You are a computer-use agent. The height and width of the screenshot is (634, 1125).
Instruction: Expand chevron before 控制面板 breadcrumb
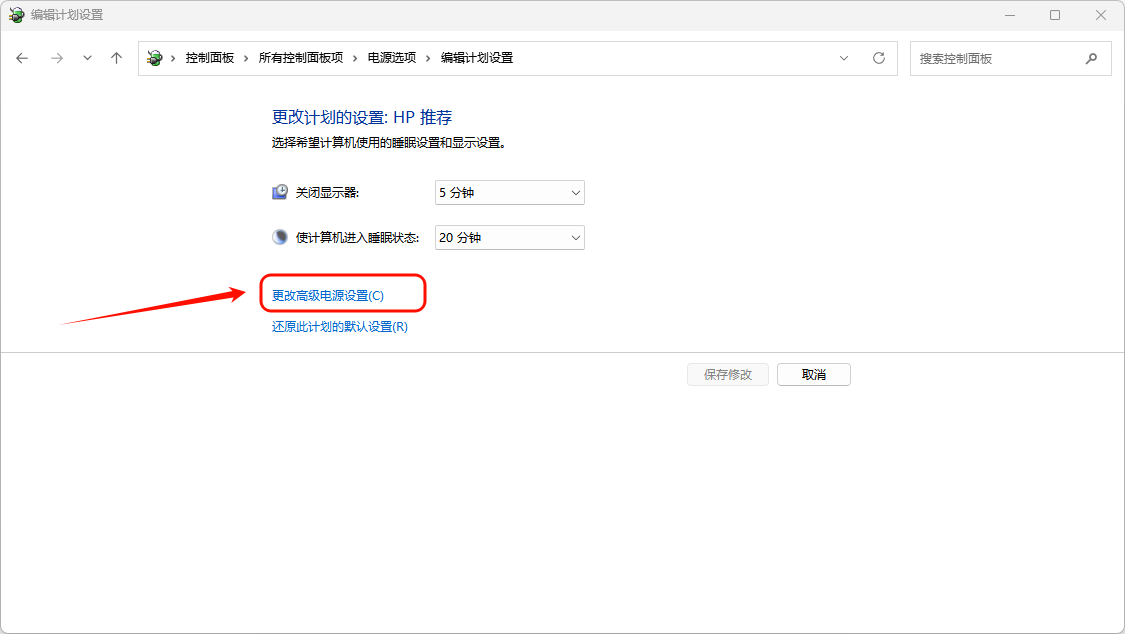pos(173,58)
